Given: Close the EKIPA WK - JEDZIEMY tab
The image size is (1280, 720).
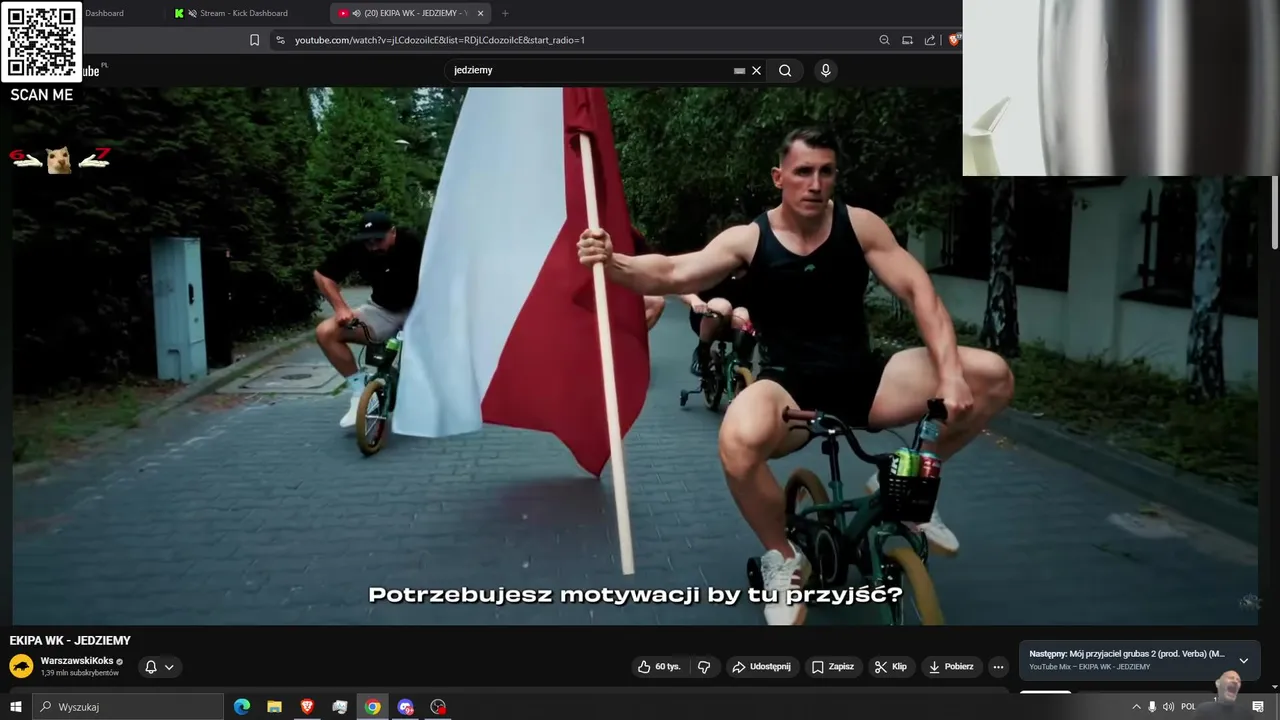Looking at the screenshot, I should 480,13.
